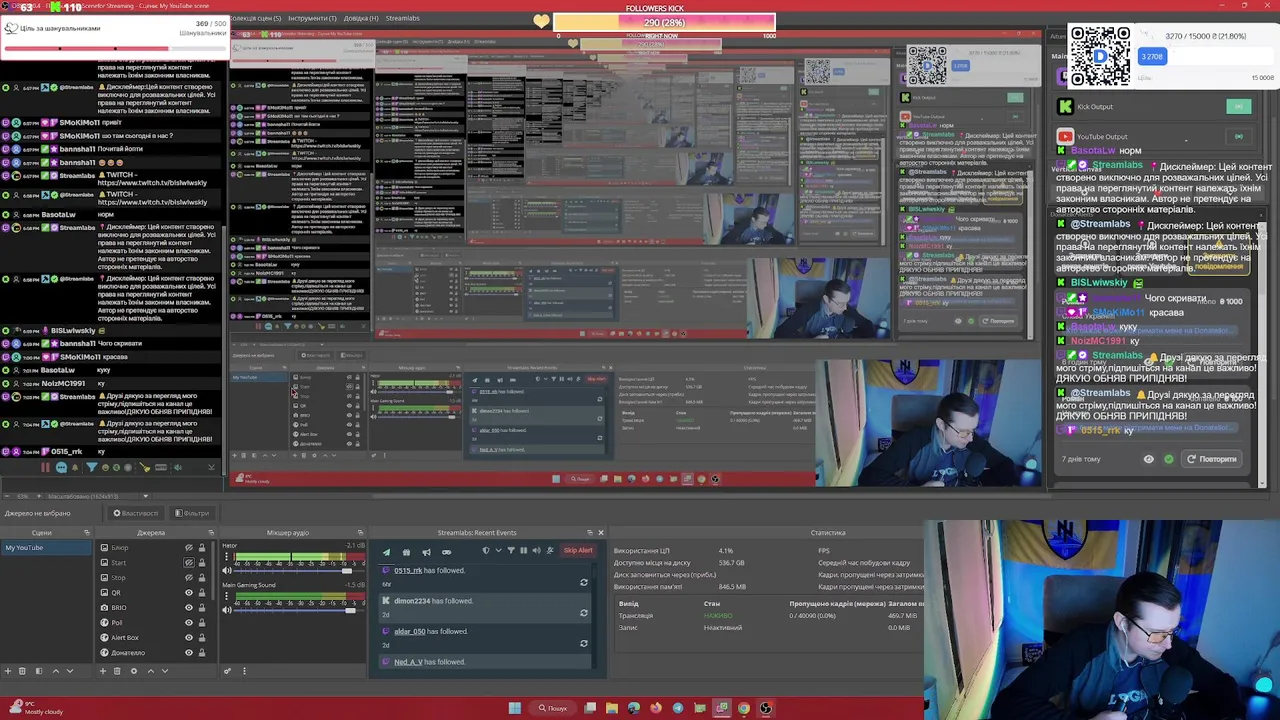The image size is (1280, 720).
Task: Click the lock icon on BRIO source
Action: point(202,608)
